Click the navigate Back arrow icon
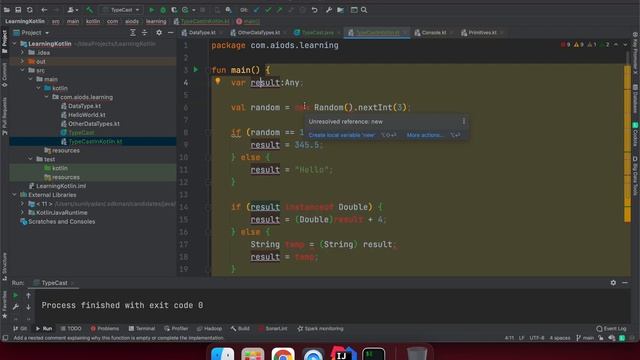Viewport: 640px width, 360px height. pos(44,10)
